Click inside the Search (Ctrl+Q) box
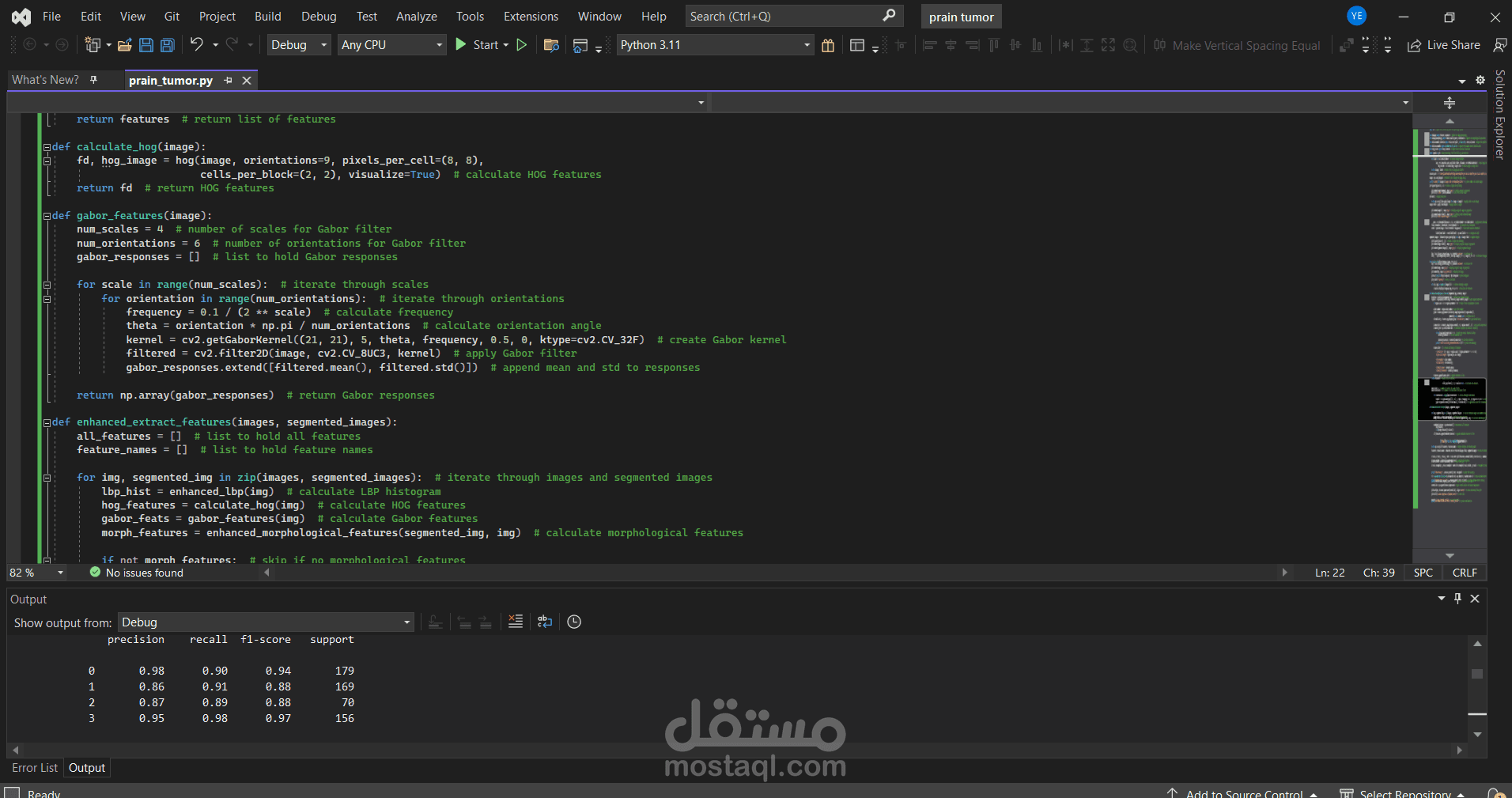The width and height of the screenshot is (1512, 798). 794,16
